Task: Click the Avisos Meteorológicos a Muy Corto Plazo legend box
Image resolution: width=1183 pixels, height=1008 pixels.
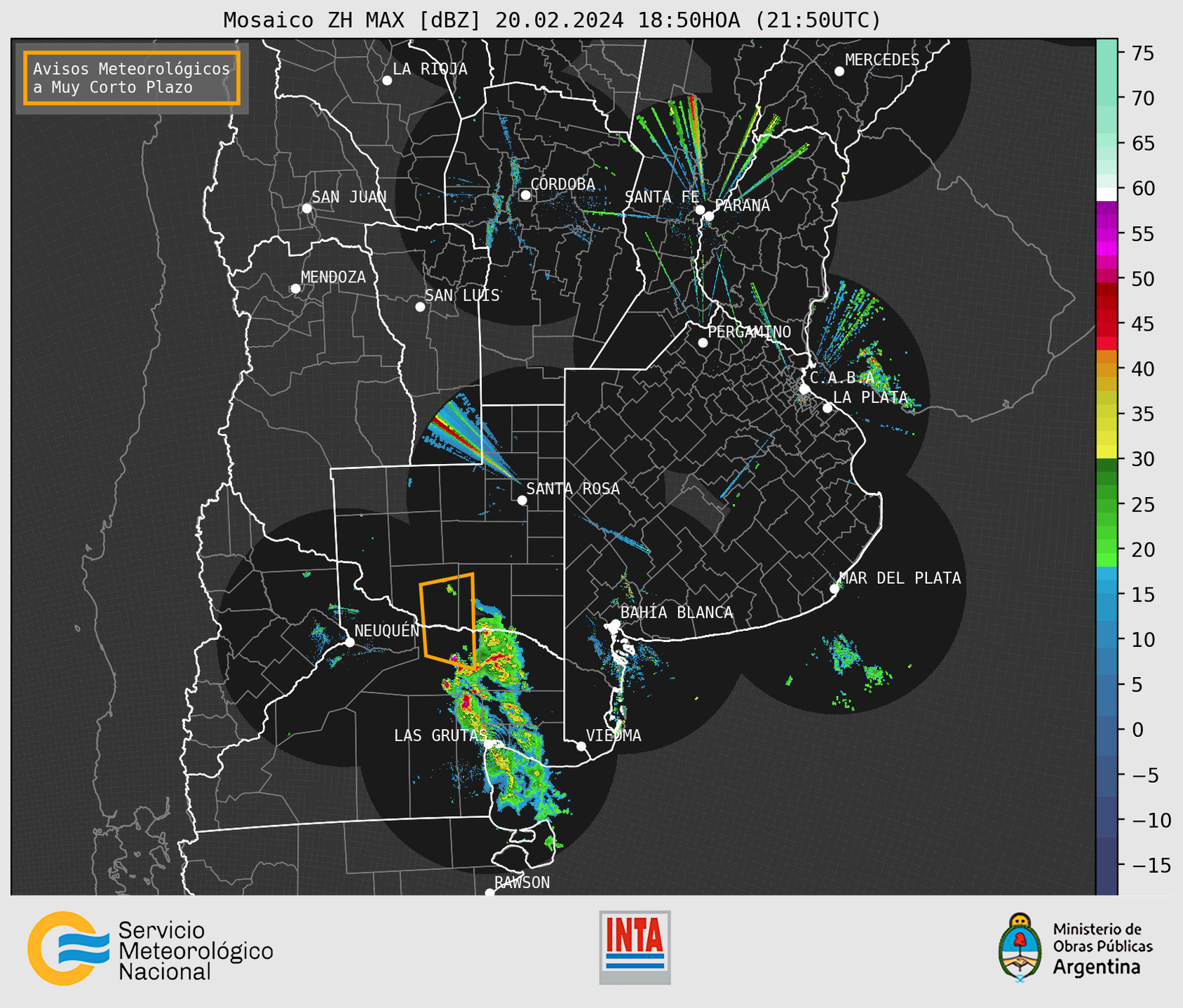Action: 132,78
